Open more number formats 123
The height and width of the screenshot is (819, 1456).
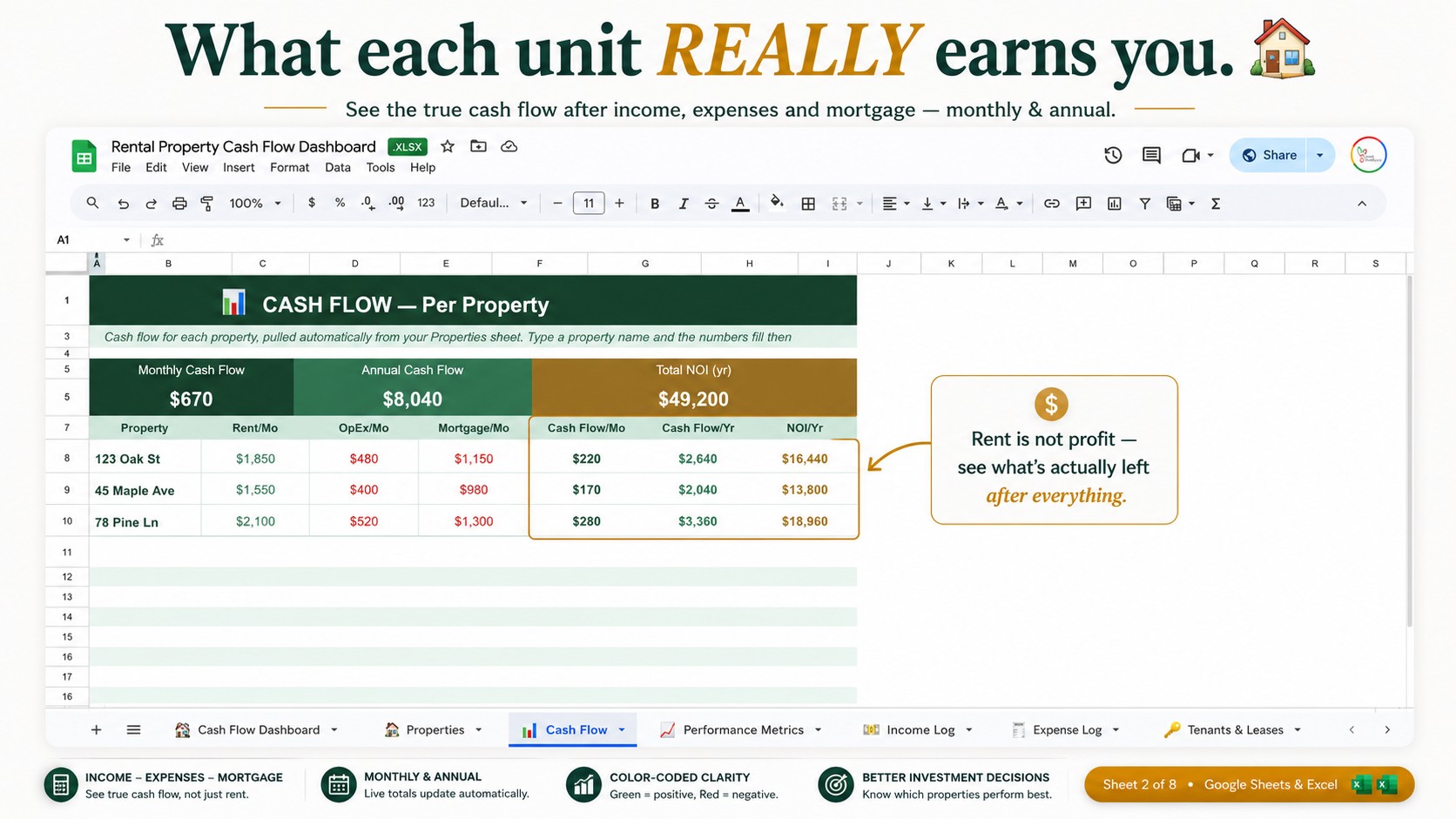(426, 203)
